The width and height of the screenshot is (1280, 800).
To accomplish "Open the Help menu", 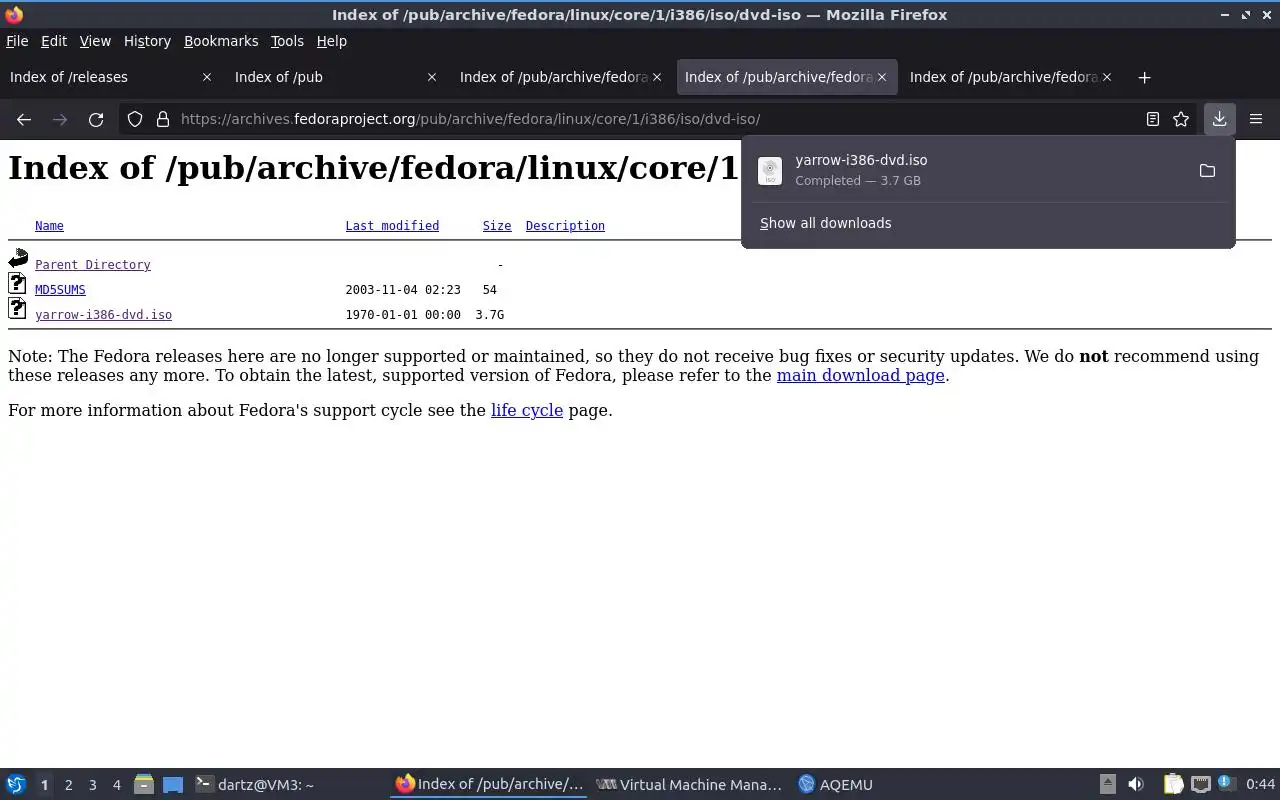I will click(332, 41).
